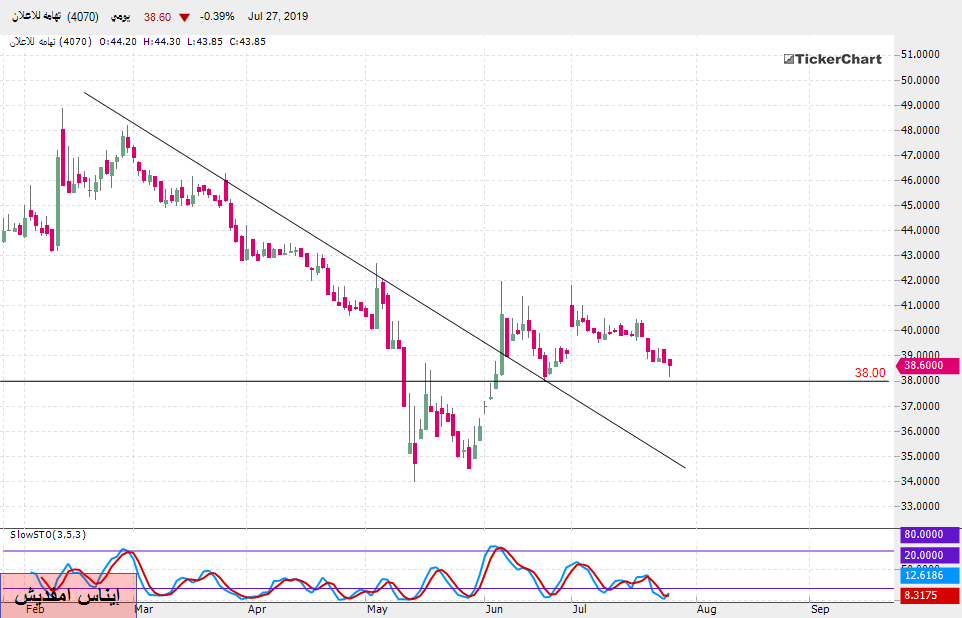Select the SlowSTO(3,5,3) indicator label

(x=48, y=535)
